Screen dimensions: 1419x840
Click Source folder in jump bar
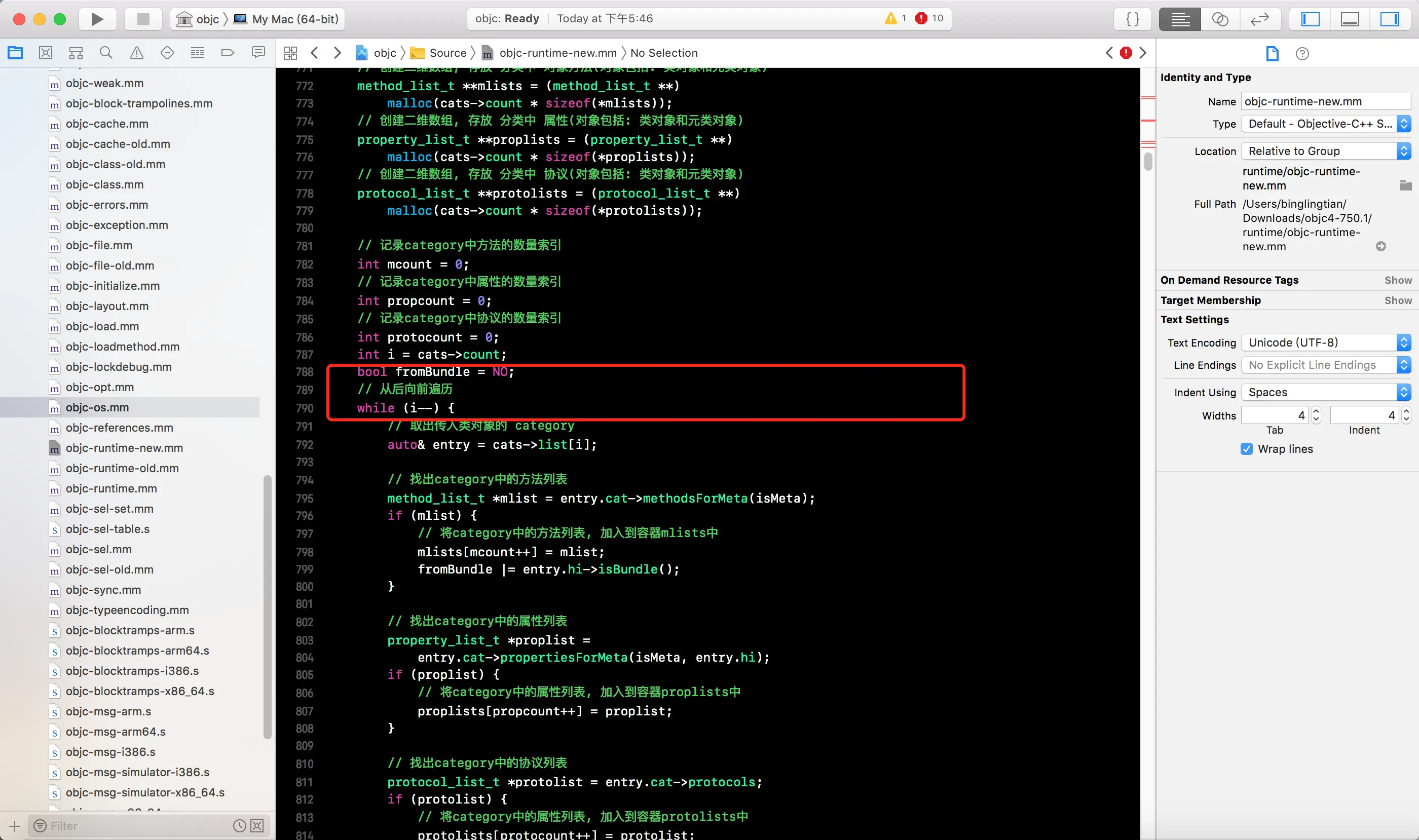tap(447, 53)
